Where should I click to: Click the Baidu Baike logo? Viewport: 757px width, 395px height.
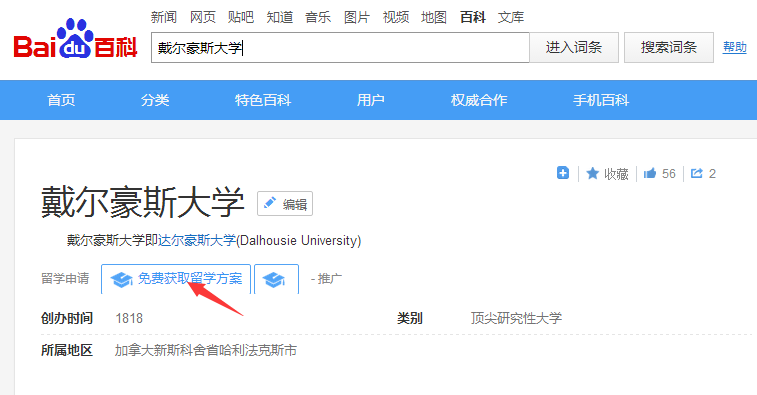coord(75,39)
